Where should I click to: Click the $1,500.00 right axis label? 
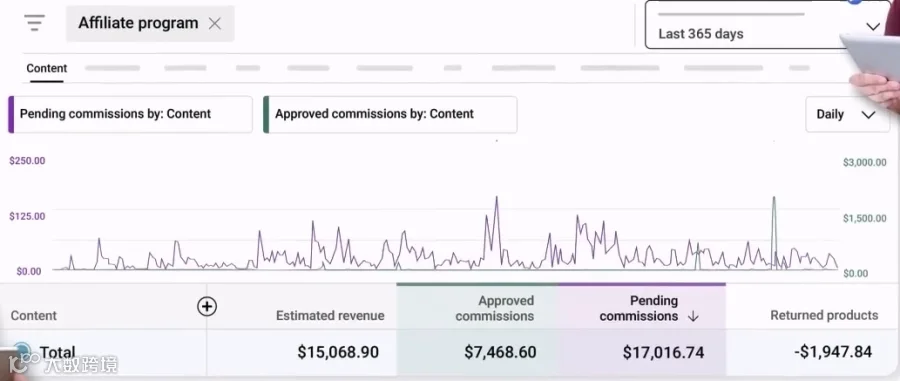864,218
